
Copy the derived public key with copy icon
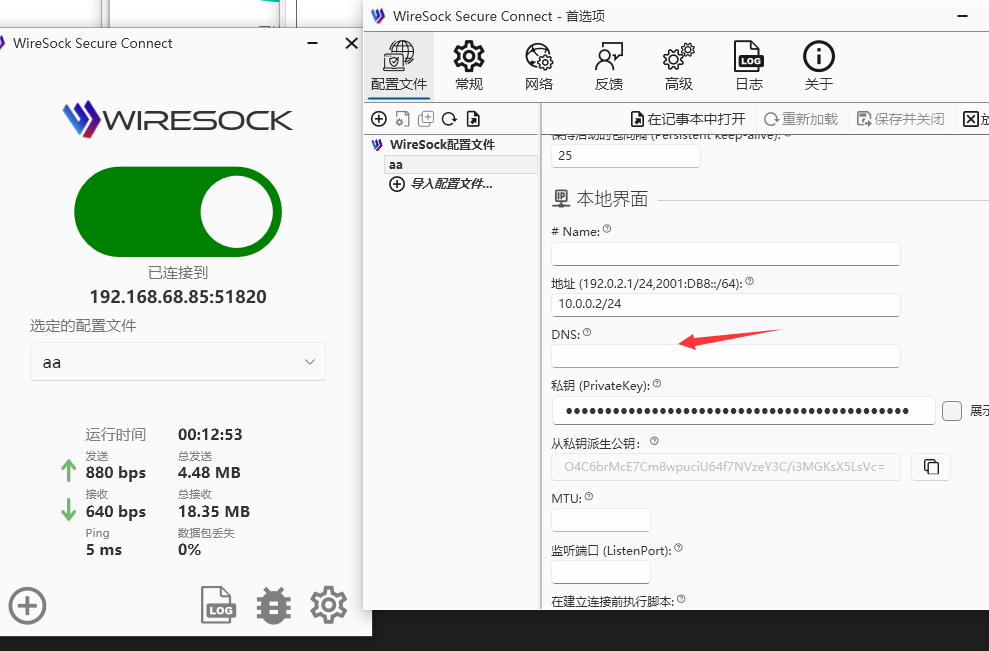931,467
